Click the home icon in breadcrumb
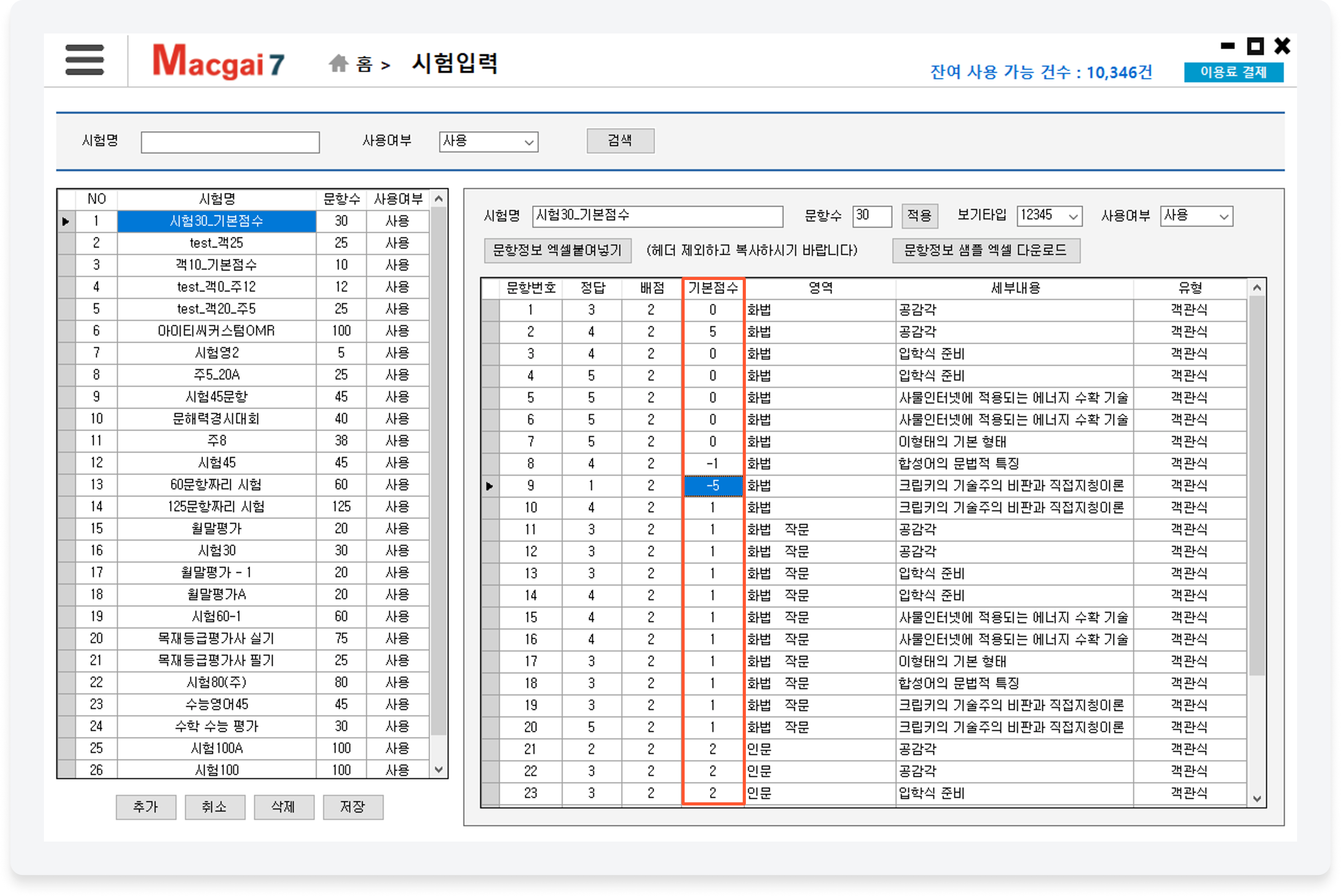The width and height of the screenshot is (1341, 896). tap(338, 63)
